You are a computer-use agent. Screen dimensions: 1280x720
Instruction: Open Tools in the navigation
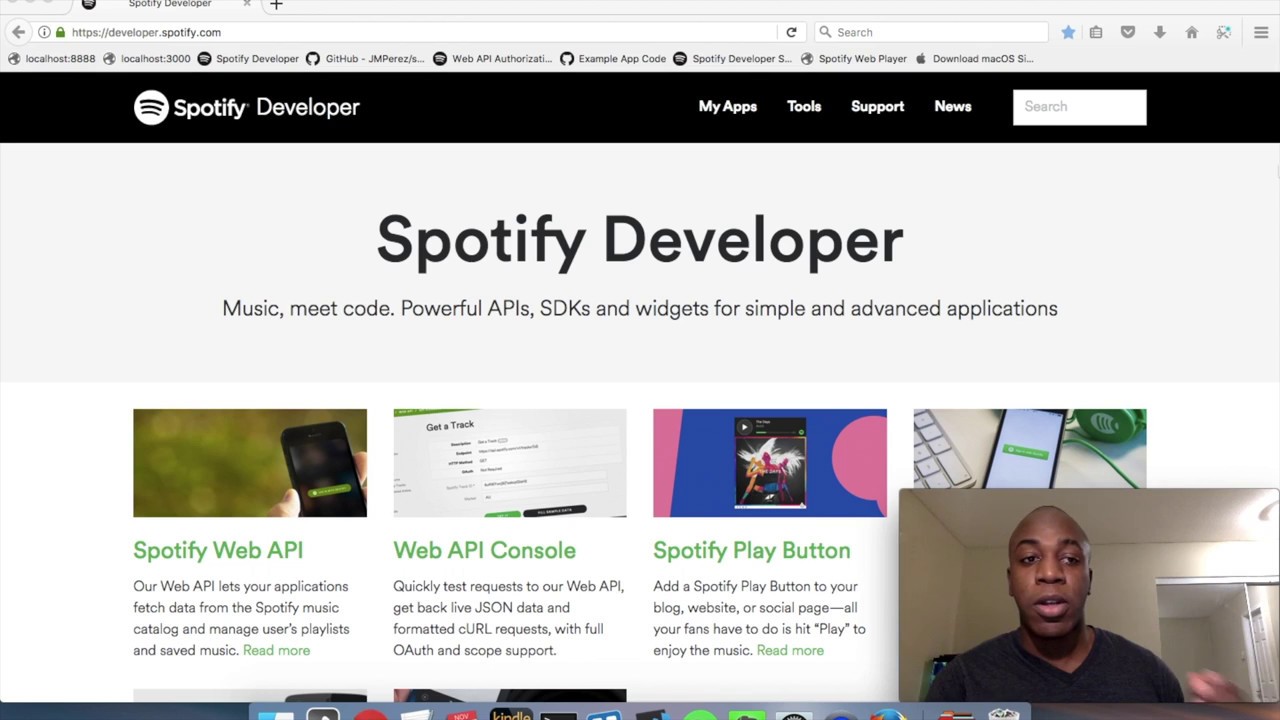(804, 106)
